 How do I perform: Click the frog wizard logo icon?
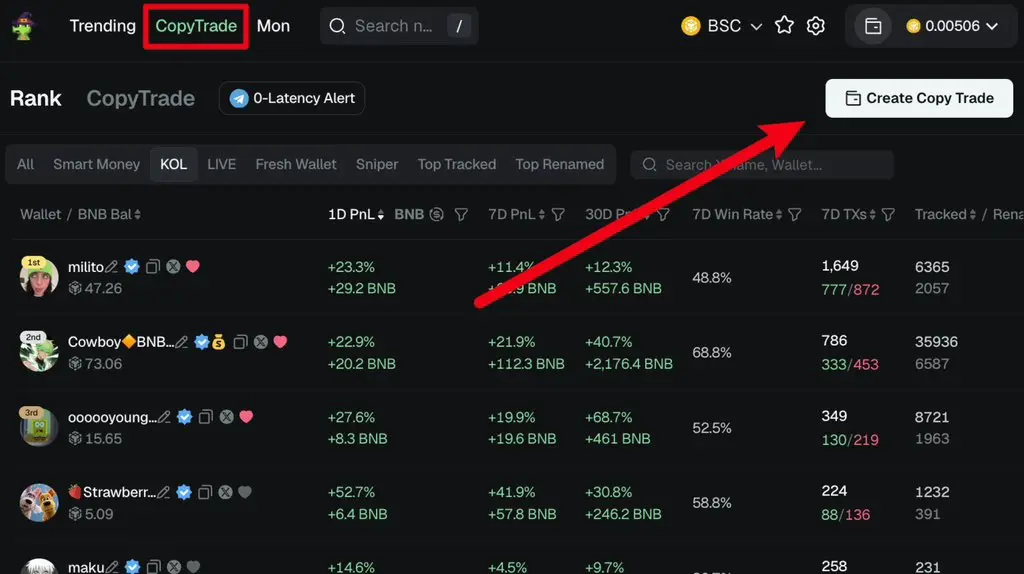(x=24, y=26)
